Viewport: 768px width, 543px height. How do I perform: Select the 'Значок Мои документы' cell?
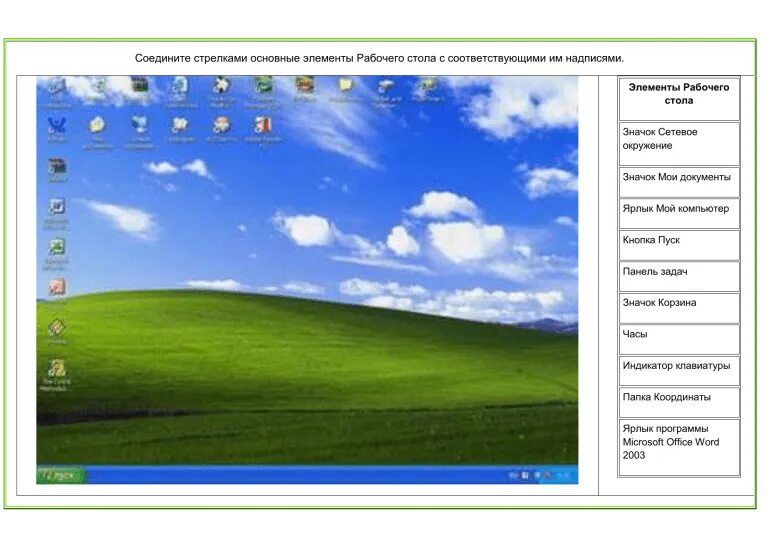click(679, 182)
